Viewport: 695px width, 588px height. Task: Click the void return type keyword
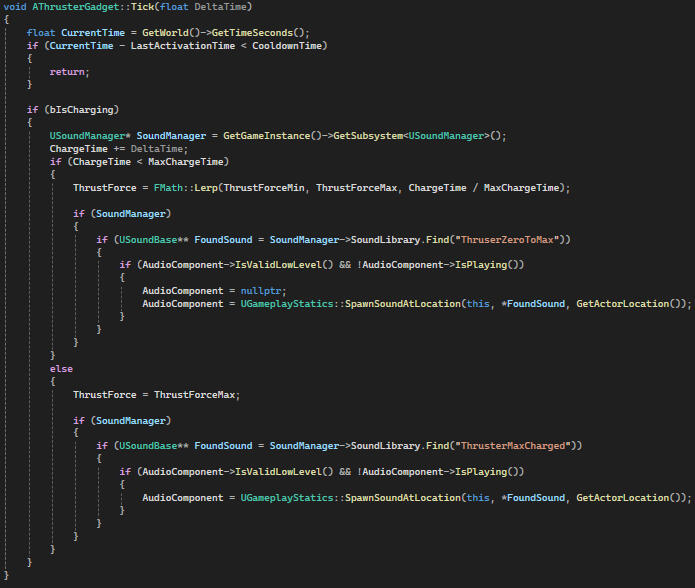15,7
